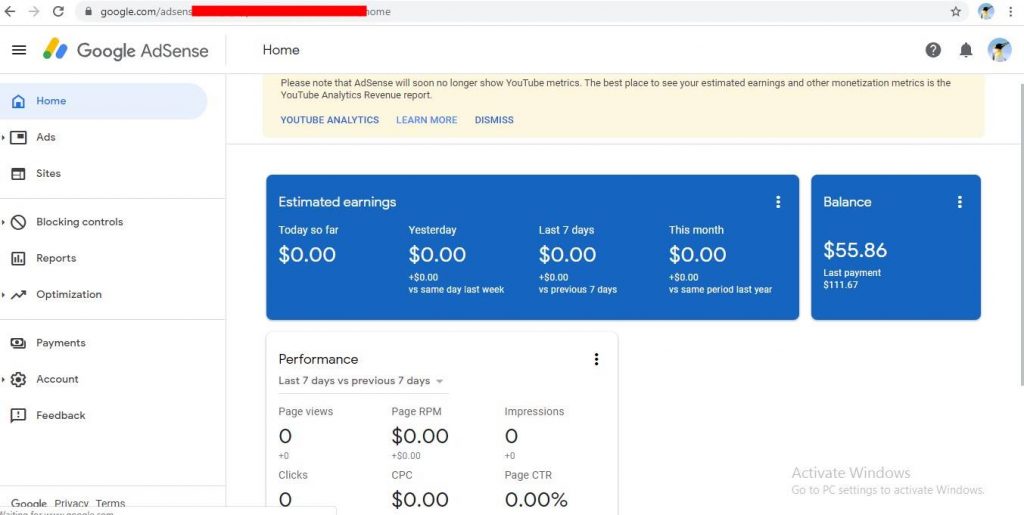Click the Yesterday earnings value

[437, 255]
